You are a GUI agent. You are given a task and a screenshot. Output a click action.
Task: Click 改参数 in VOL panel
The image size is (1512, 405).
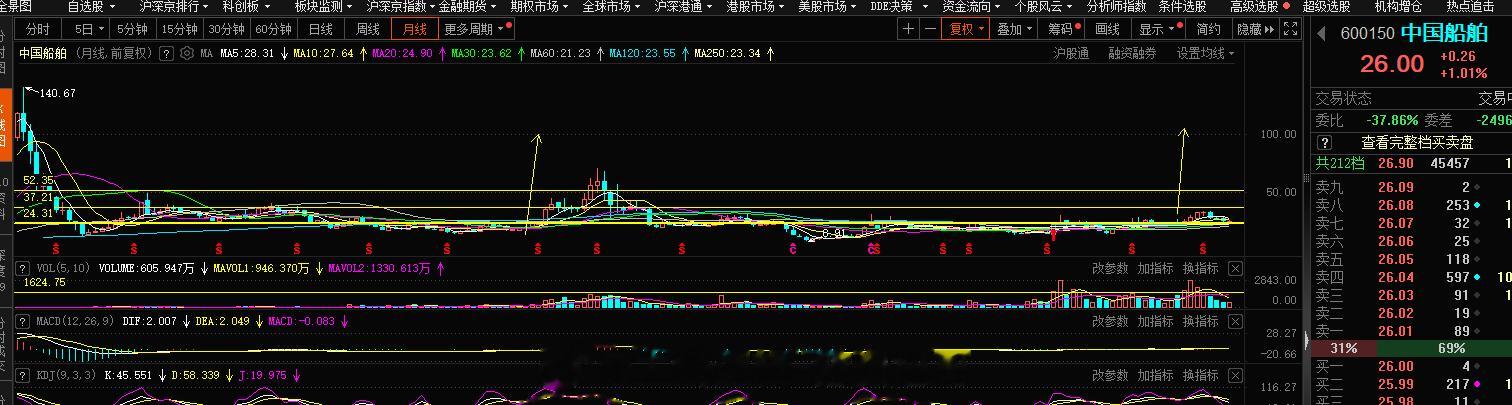point(1110,268)
